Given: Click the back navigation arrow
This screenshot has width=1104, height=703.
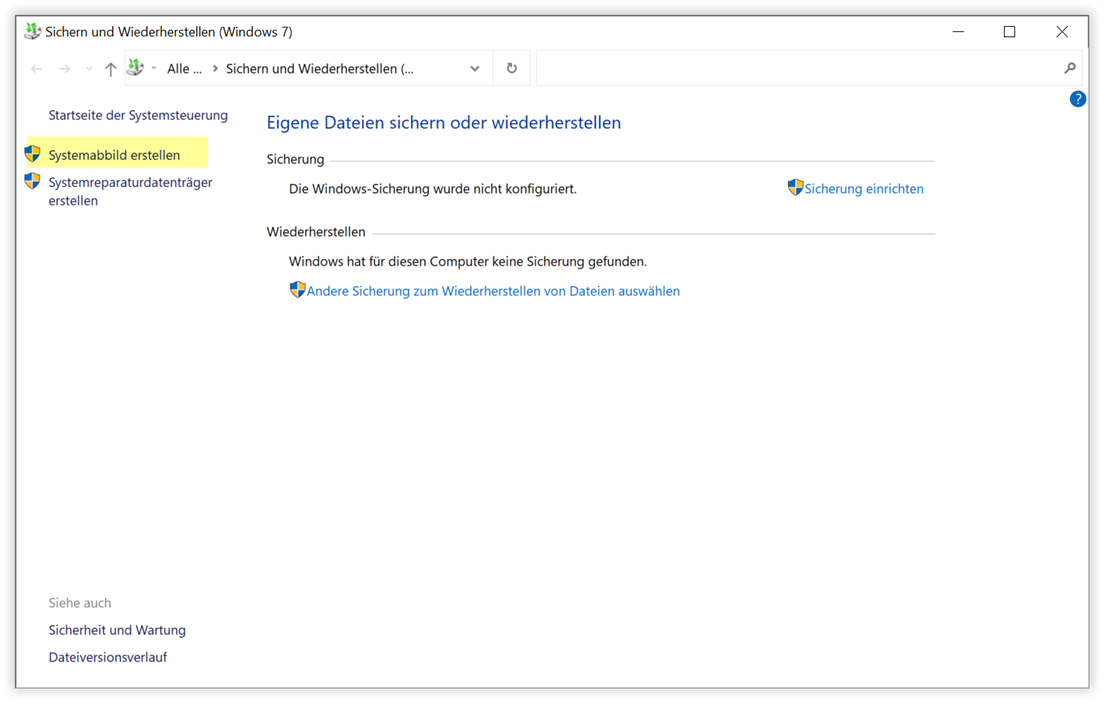Looking at the screenshot, I should coord(37,68).
